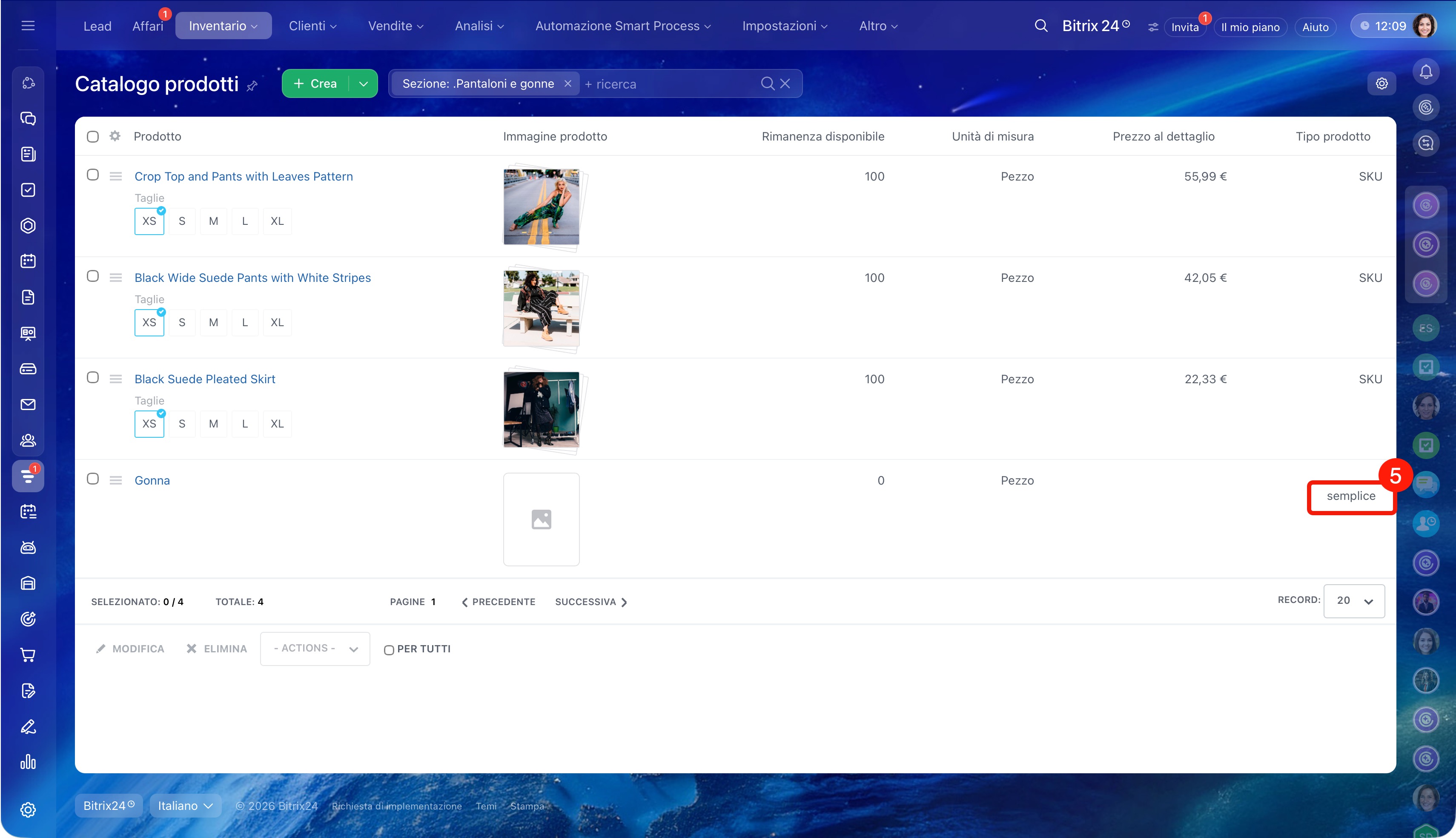The image size is (1456, 838).
Task: Open grid column settings gear icon
Action: point(115,136)
